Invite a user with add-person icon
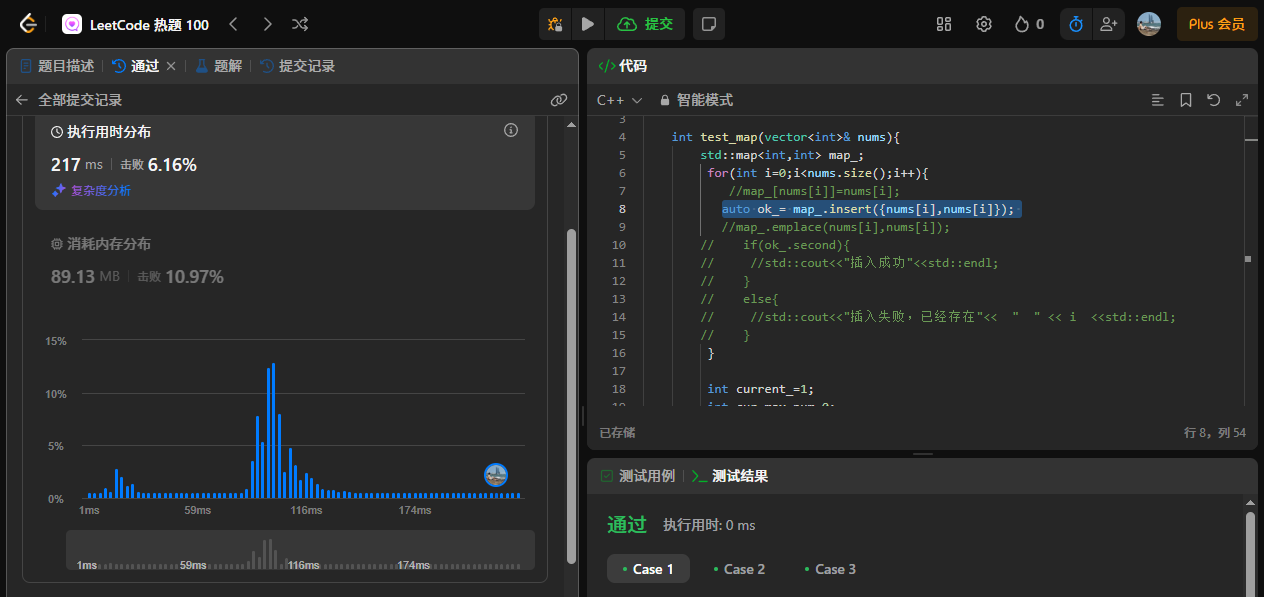1264x597 pixels. (x=1108, y=24)
